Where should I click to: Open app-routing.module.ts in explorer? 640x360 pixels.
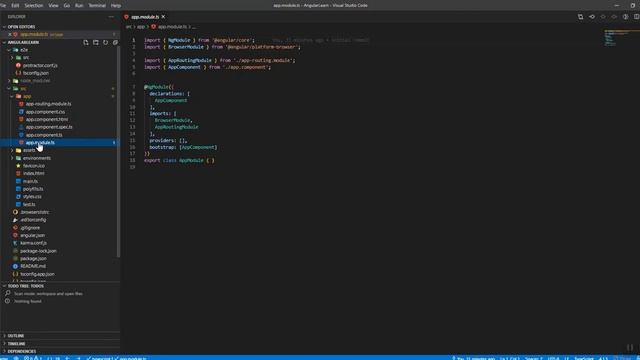pos(48,104)
